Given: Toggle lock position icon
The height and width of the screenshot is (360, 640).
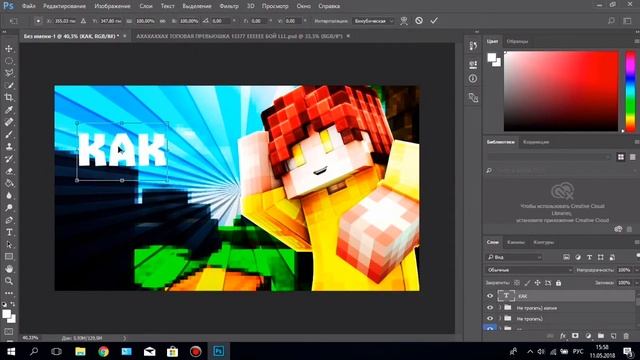Looking at the screenshot, I should pos(538,282).
